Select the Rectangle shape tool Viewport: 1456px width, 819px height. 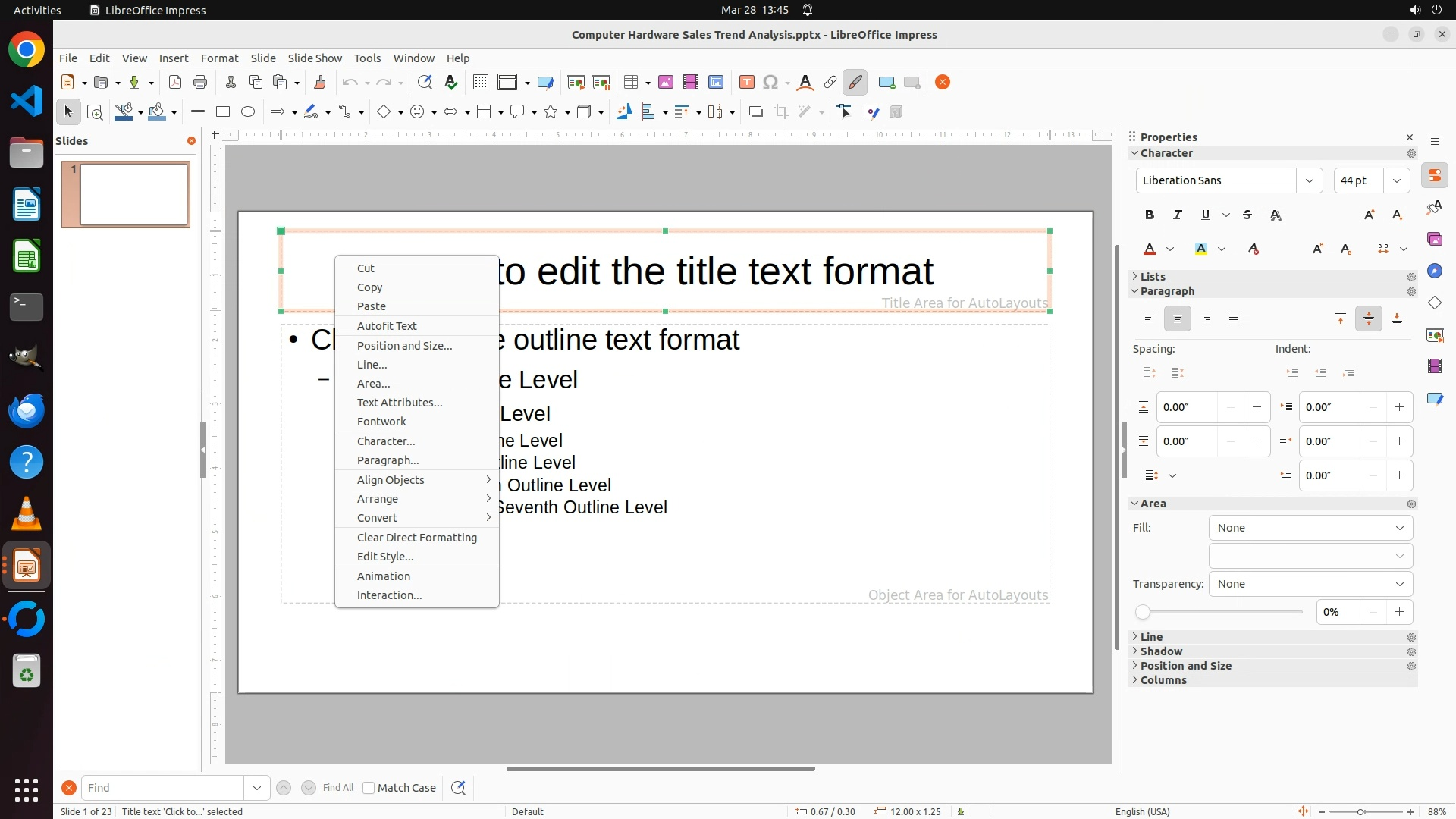[223, 112]
